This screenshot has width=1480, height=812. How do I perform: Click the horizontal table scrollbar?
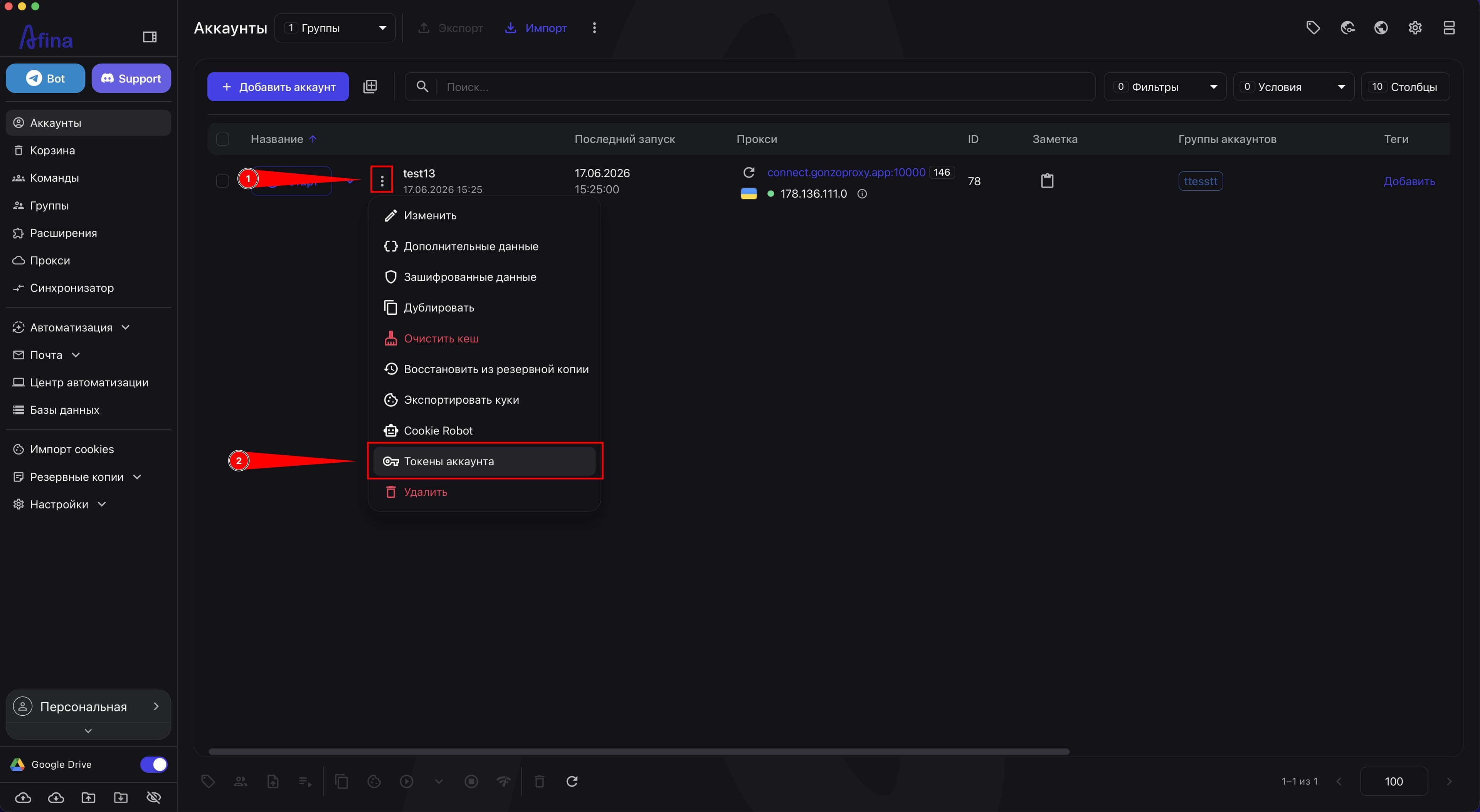coord(638,752)
